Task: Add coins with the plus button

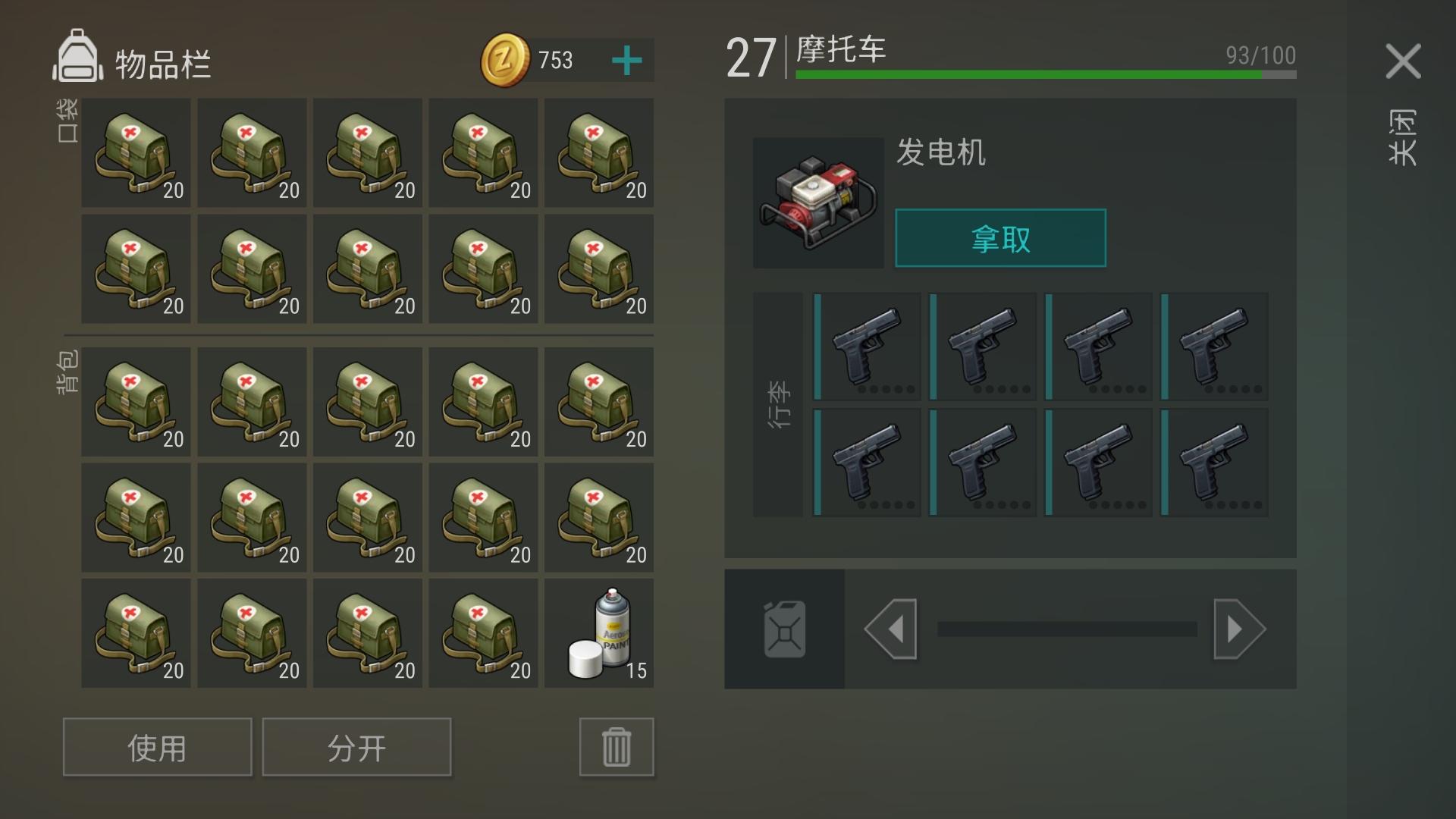Action: coord(626,61)
